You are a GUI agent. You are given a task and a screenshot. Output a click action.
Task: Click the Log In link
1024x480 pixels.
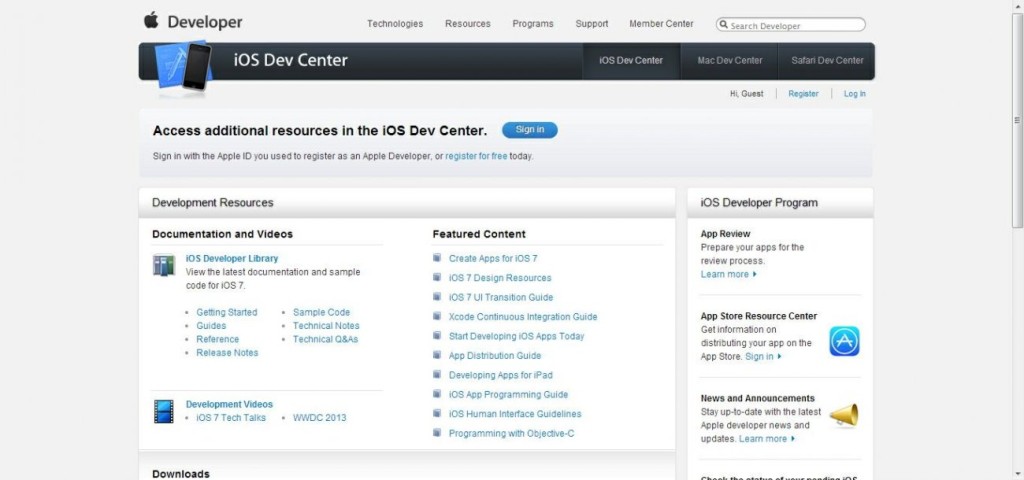(854, 94)
